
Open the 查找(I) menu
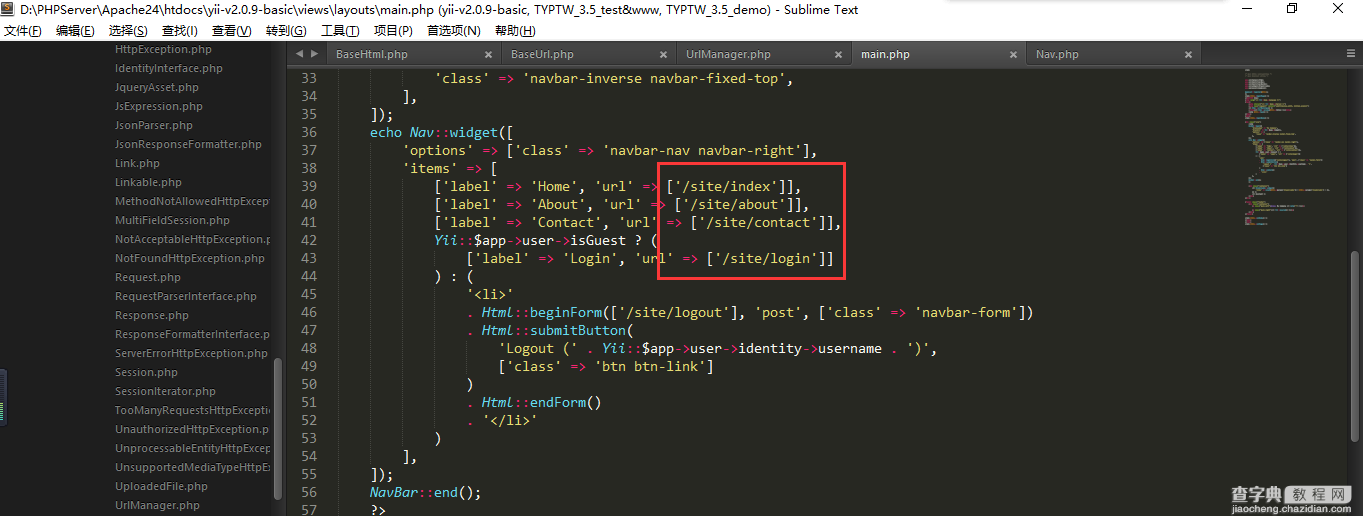[x=180, y=30]
